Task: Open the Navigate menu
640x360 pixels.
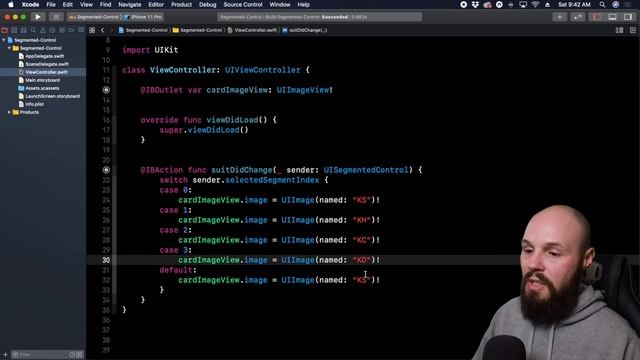Action: click(129, 4)
